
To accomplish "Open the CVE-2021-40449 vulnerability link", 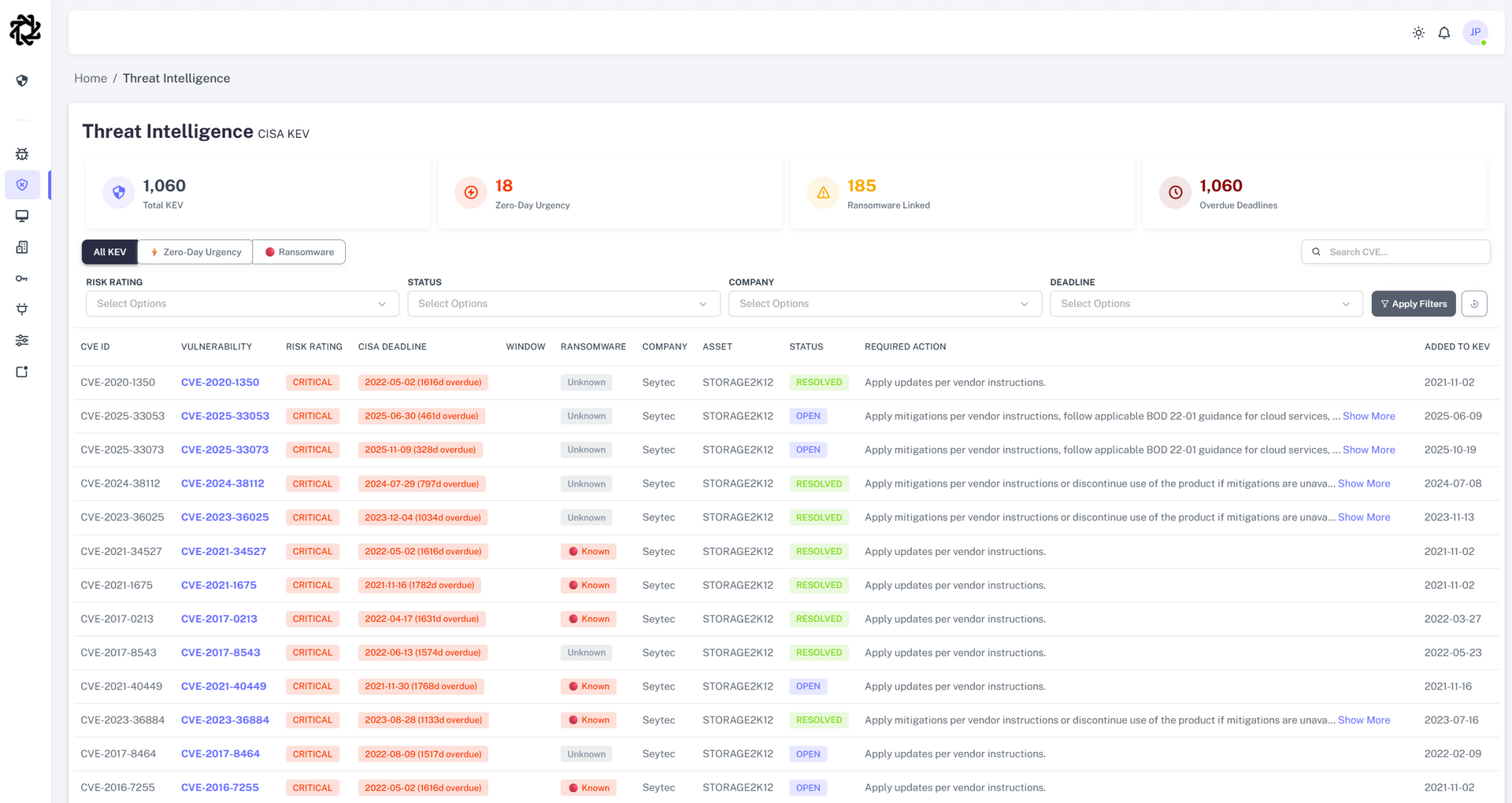I will [x=224, y=686].
